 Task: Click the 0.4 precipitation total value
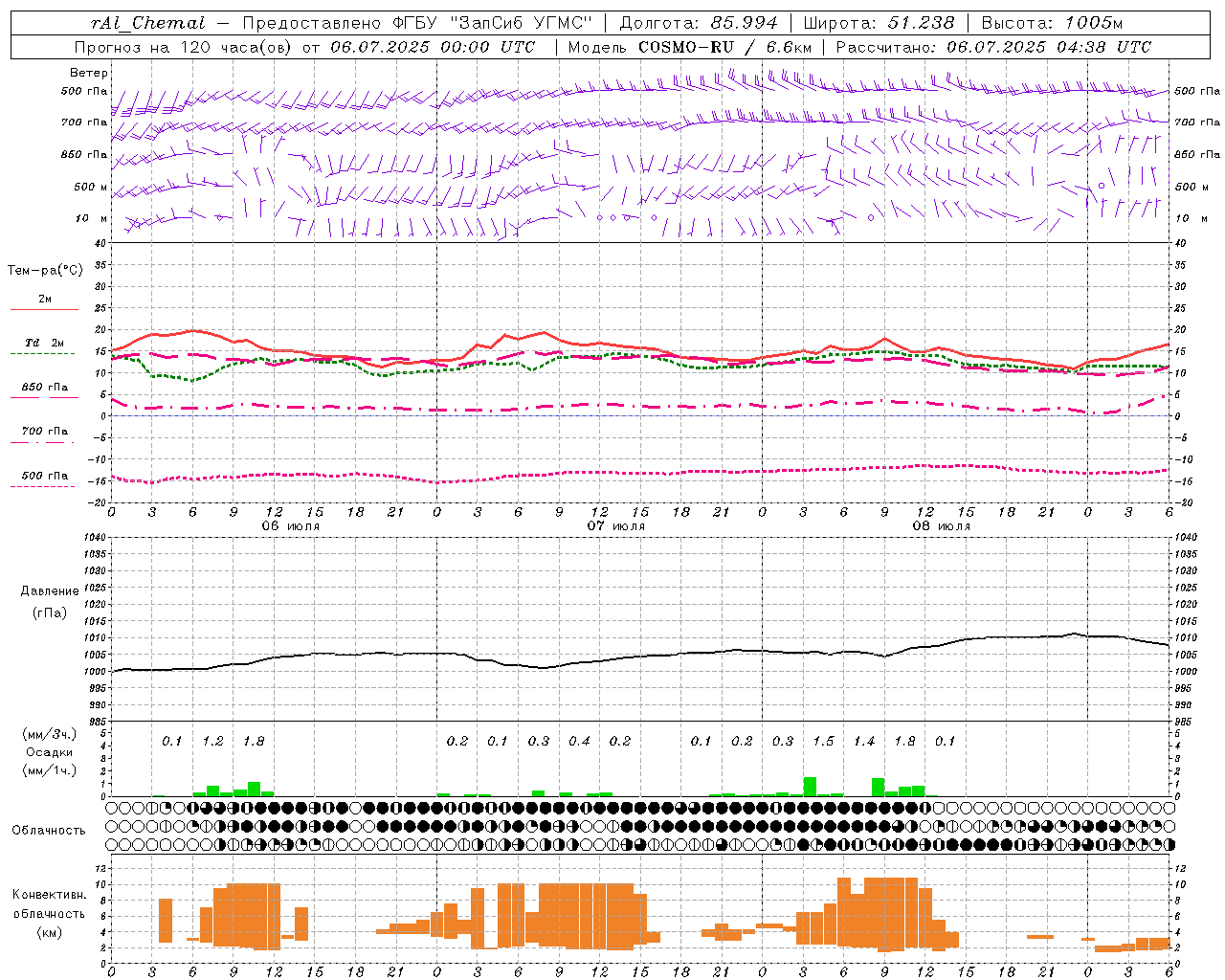pos(579,741)
